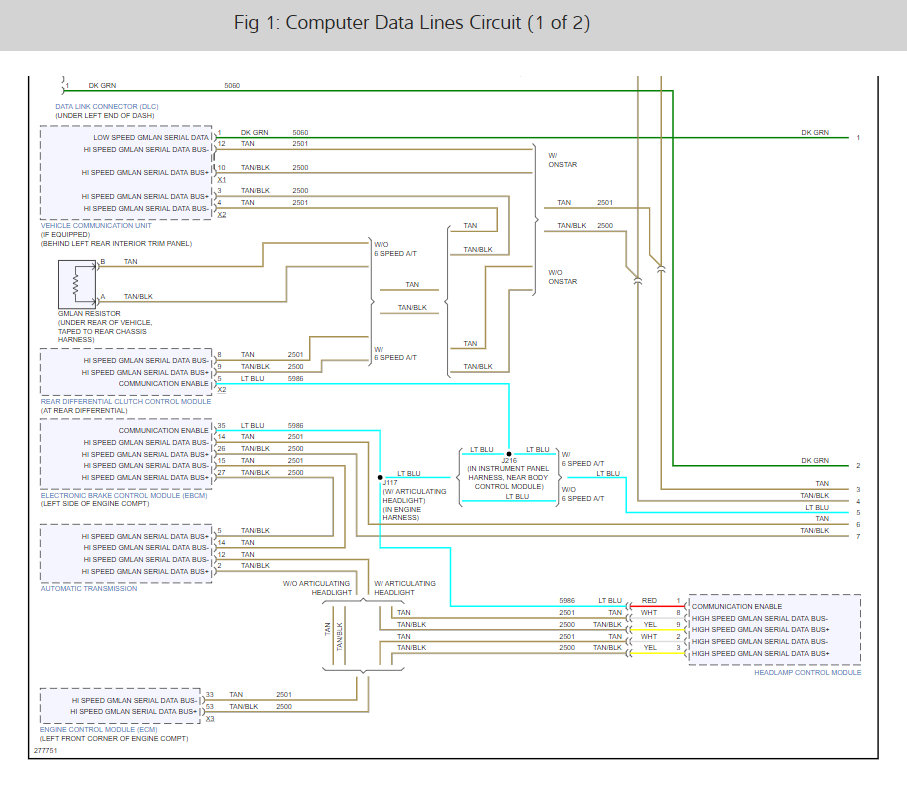Click EBCM pin number "35"
The height and width of the screenshot is (790, 907).
(x=221, y=426)
